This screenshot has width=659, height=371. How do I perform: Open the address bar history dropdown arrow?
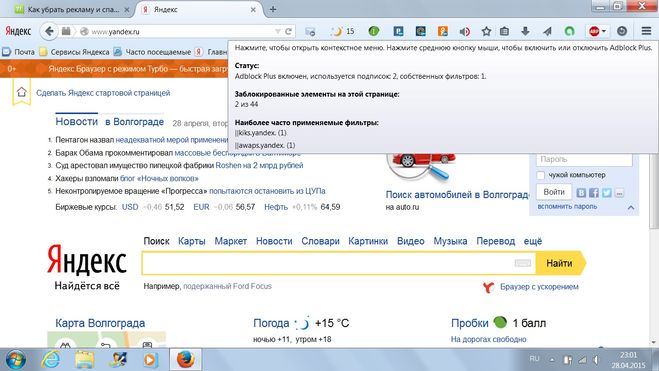click(277, 32)
